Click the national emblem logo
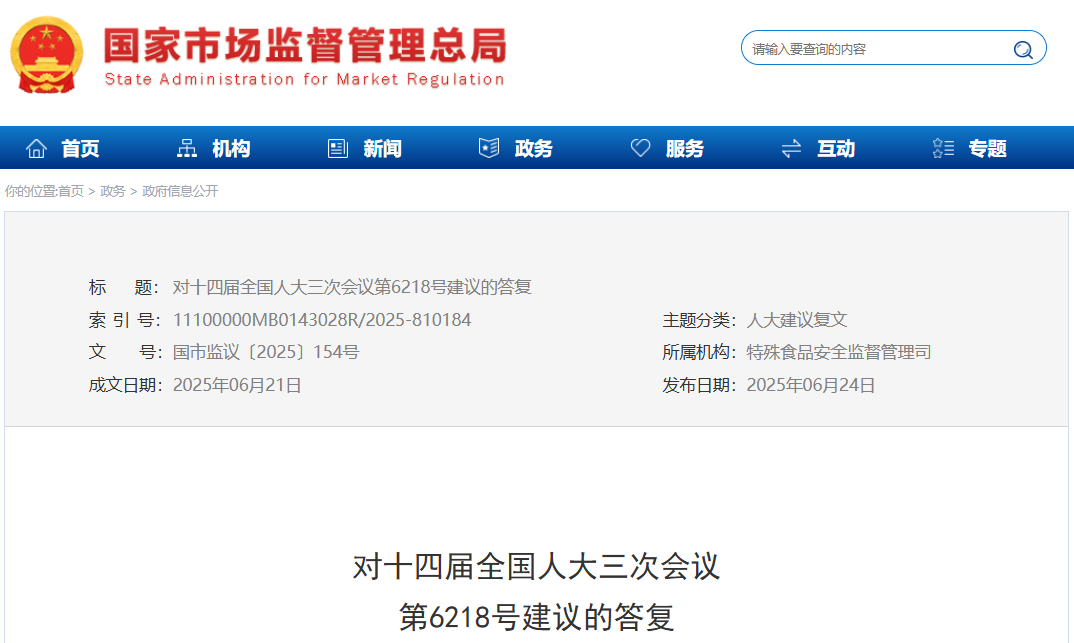The width and height of the screenshot is (1074, 643). click(47, 56)
